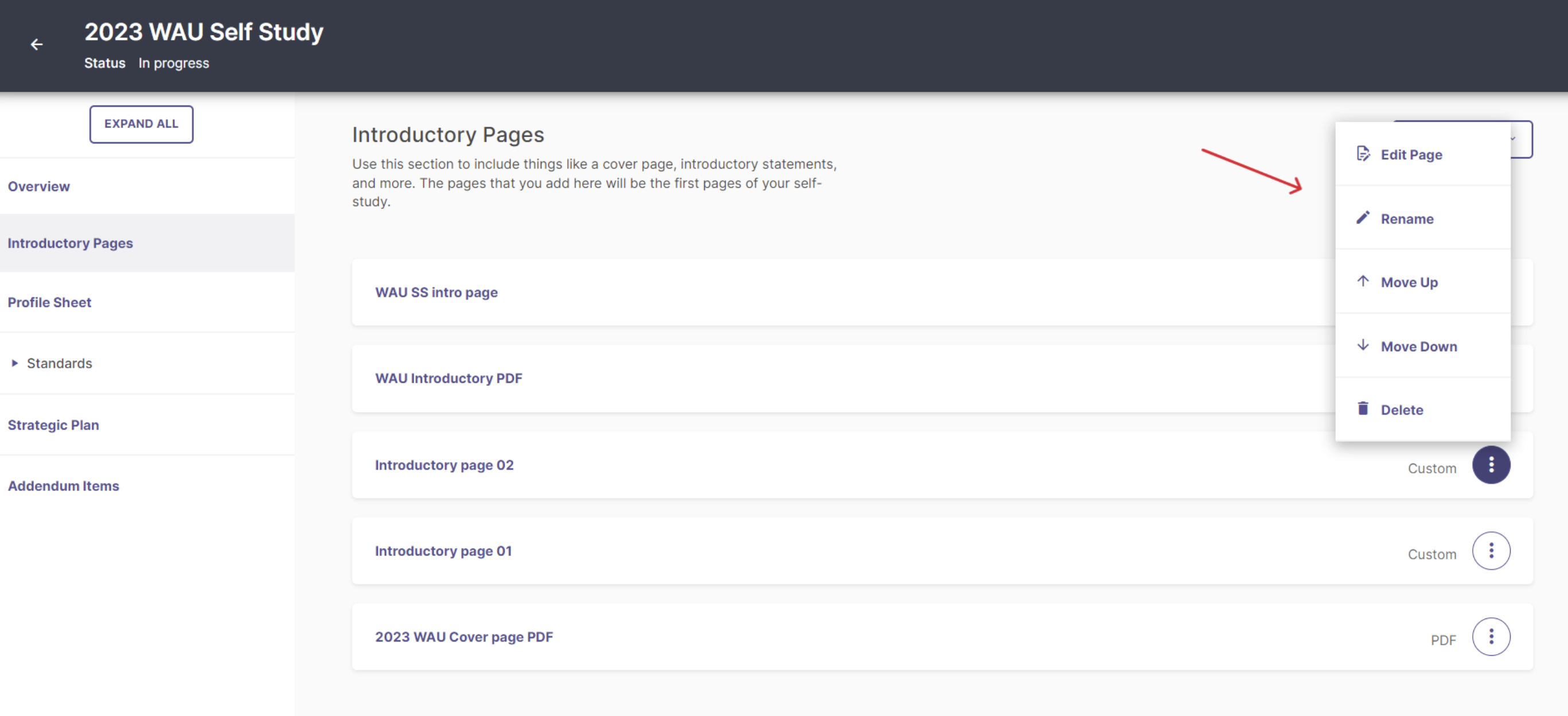Open options for Introductory page 02

(1491, 465)
